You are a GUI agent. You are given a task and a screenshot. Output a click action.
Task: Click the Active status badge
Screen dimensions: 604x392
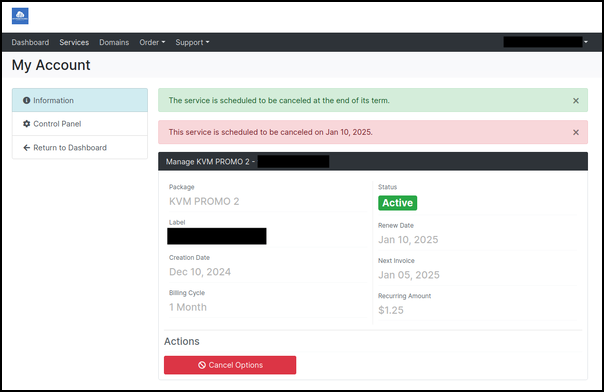coord(398,203)
